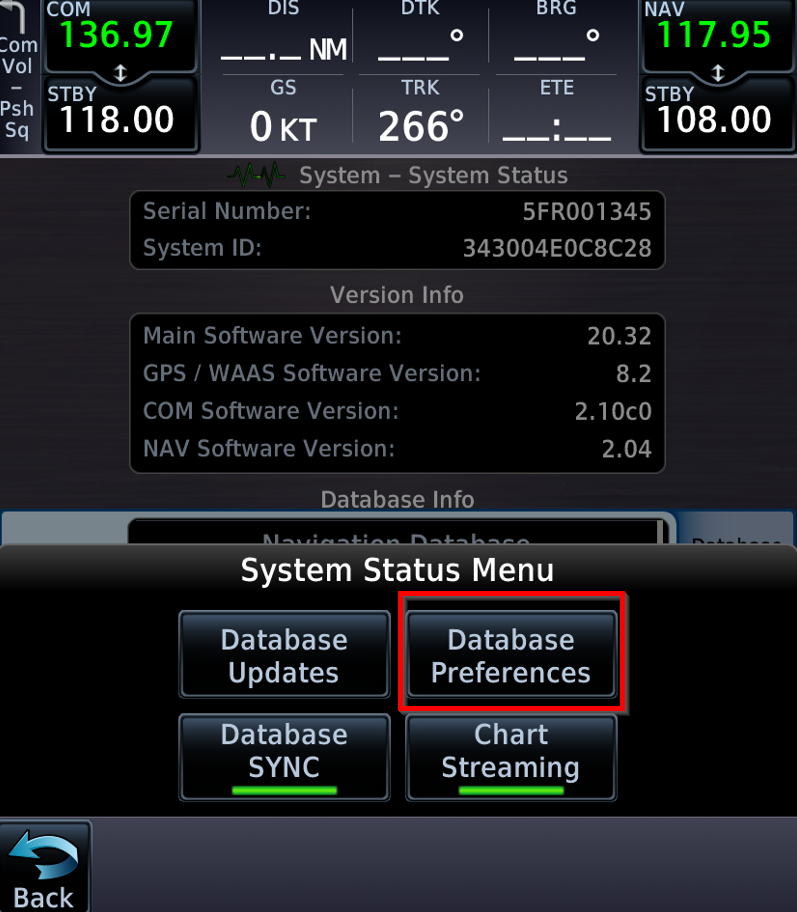Image resolution: width=797 pixels, height=912 pixels.
Task: Select NAV standby frequency 108.00
Action: click(718, 115)
